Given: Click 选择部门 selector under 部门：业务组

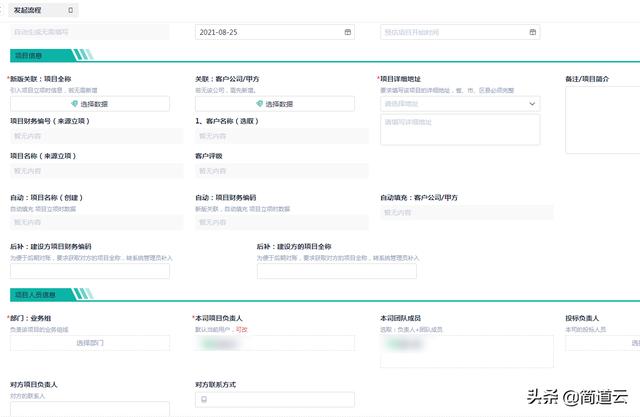Looking at the screenshot, I should [90, 343].
